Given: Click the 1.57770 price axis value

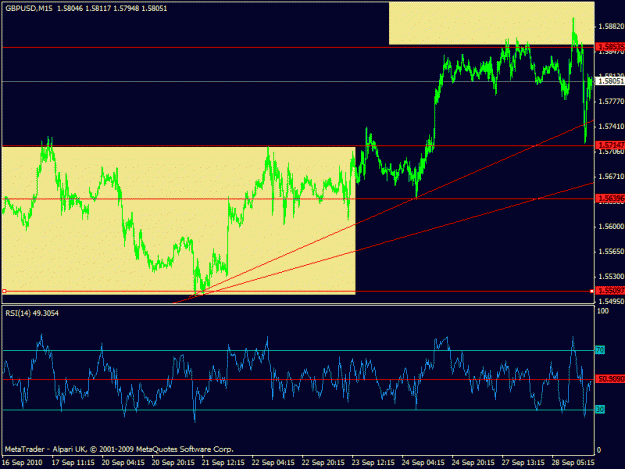Looking at the screenshot, I should point(611,102).
